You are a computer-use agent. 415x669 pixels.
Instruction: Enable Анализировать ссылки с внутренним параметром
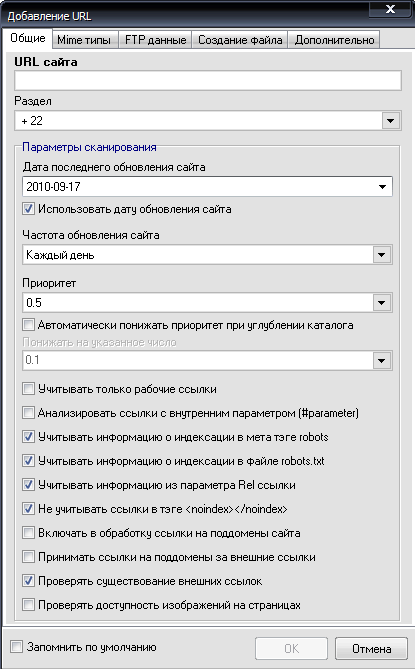click(29, 413)
